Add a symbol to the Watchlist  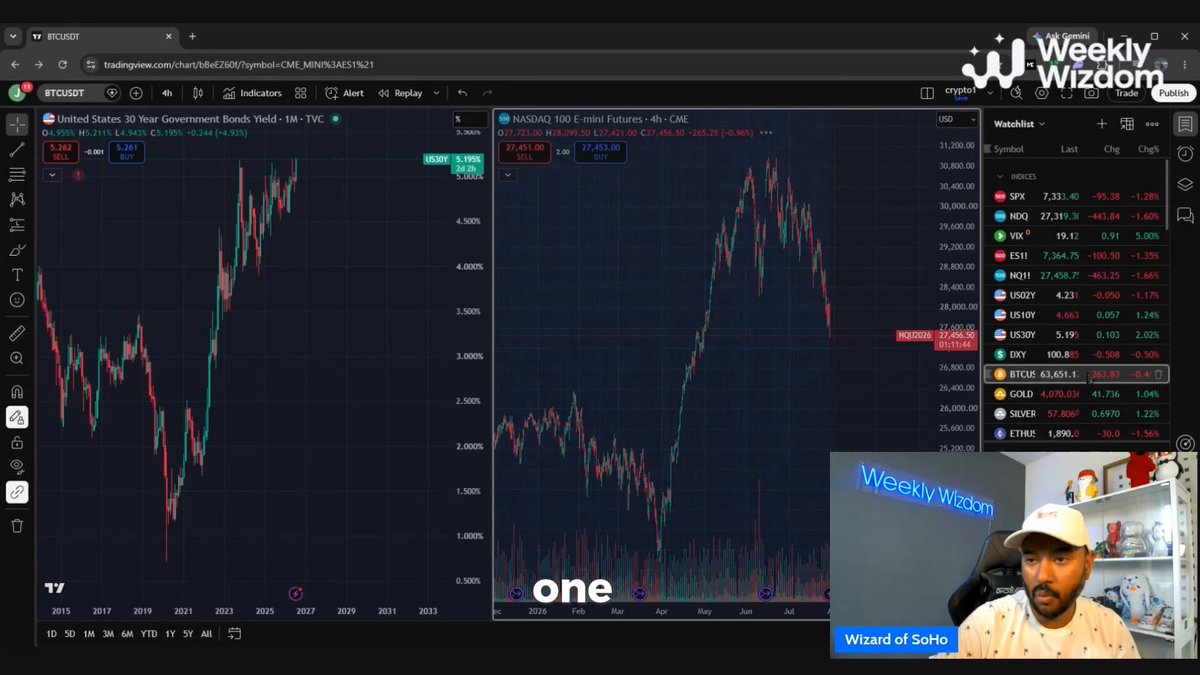(x=1102, y=124)
